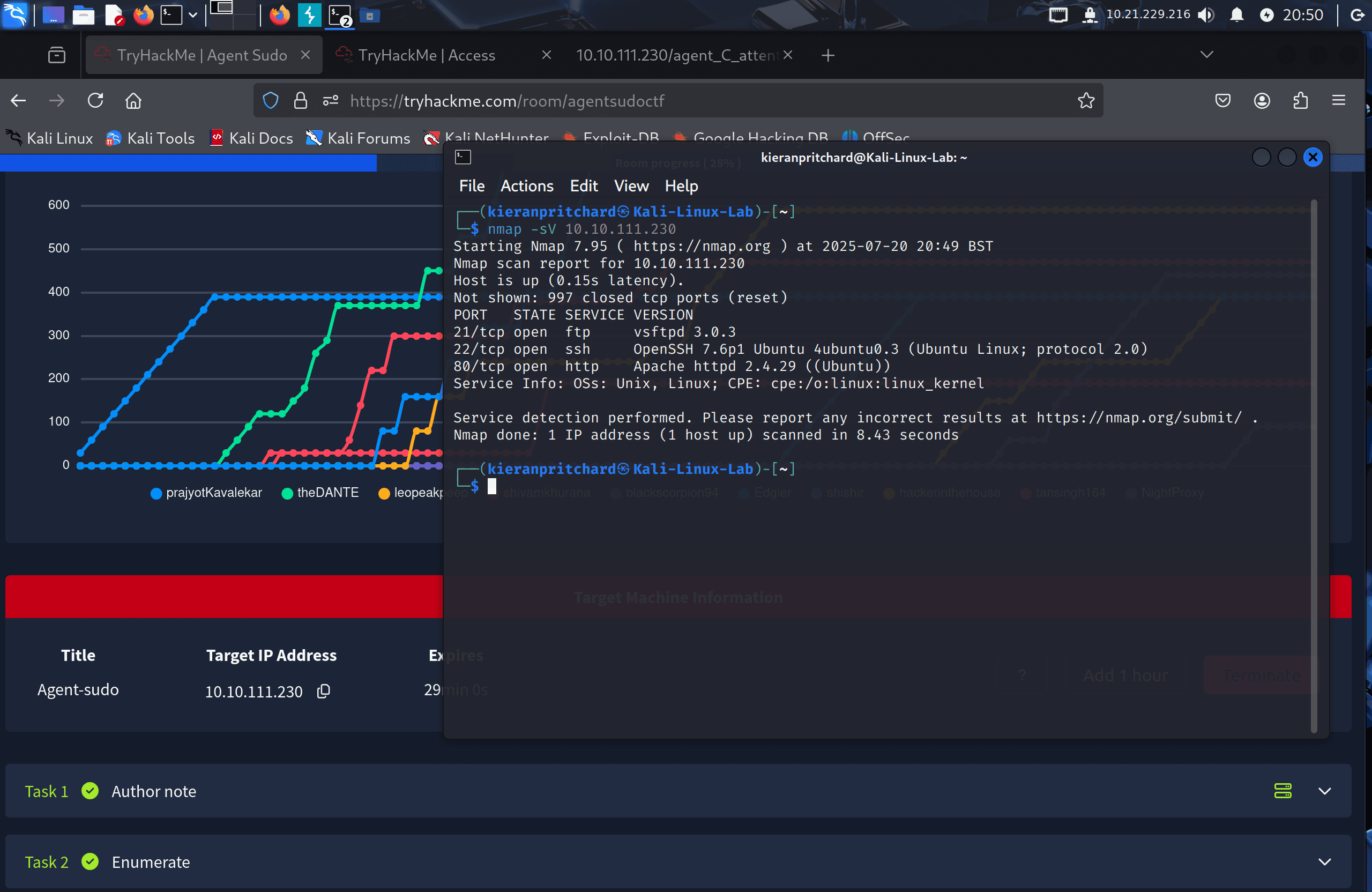Open the terminal File menu

[472, 186]
